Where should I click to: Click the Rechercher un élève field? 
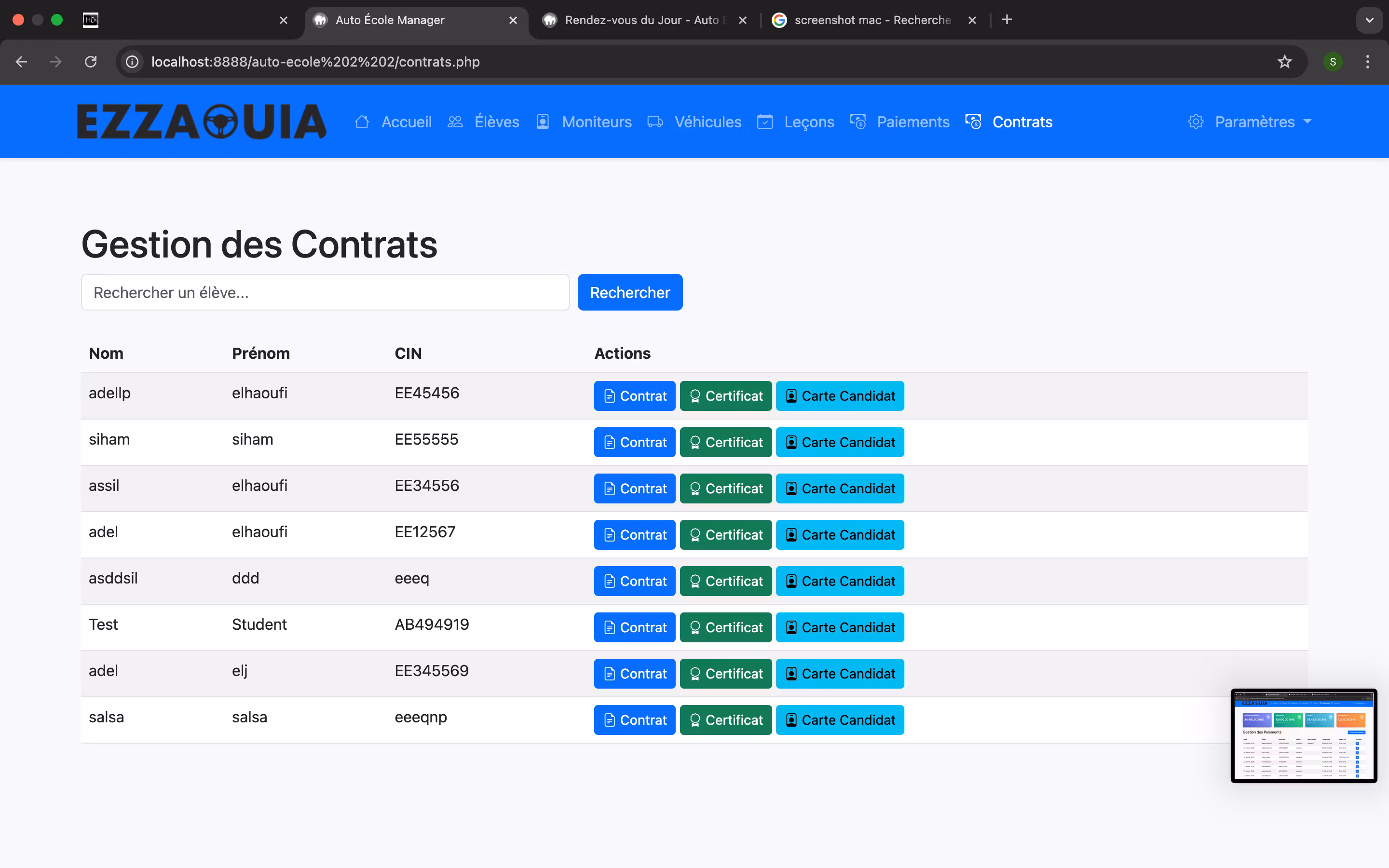[325, 292]
